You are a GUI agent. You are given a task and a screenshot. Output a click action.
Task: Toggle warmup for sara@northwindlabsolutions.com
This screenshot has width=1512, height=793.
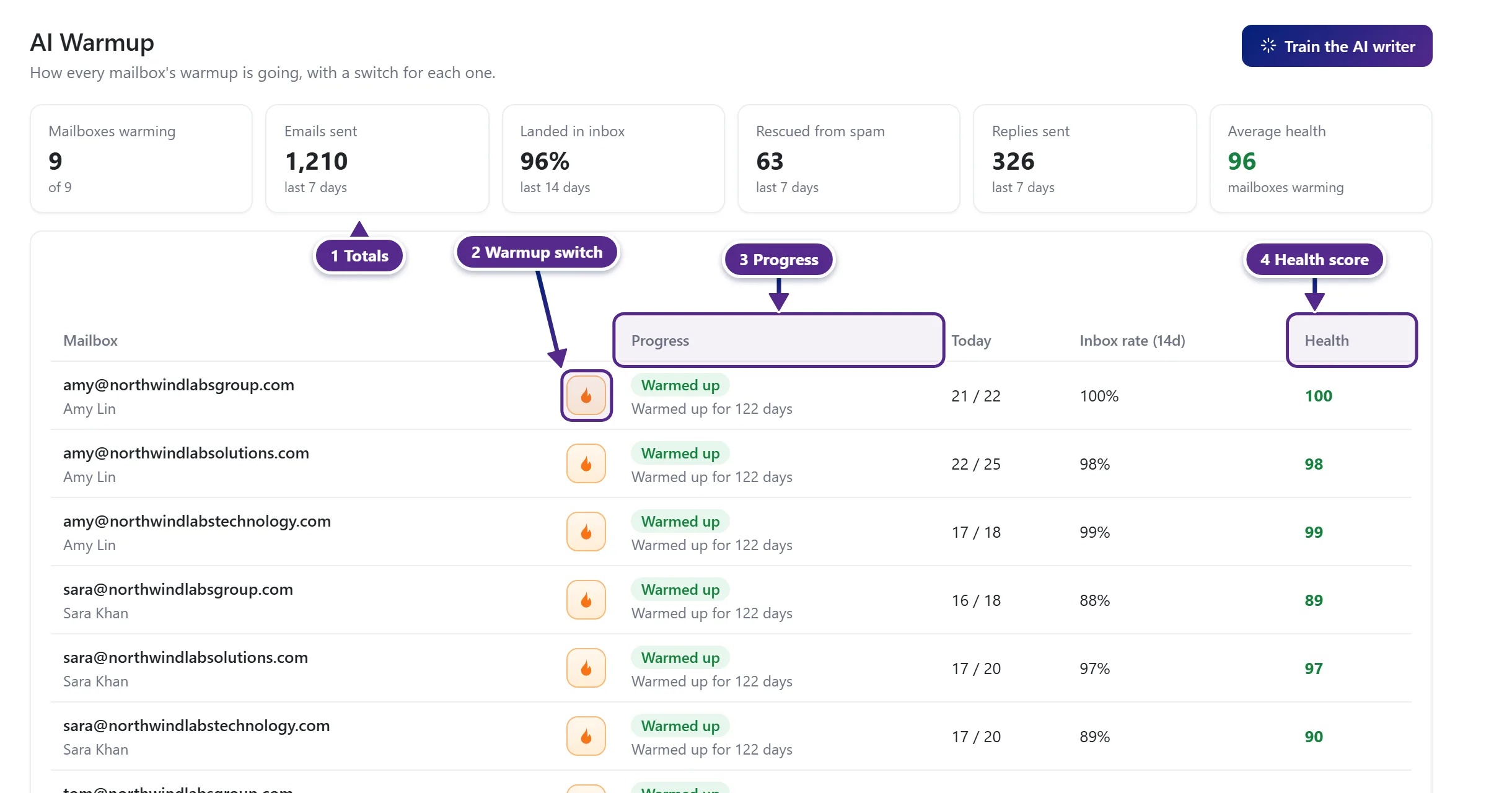click(586, 668)
